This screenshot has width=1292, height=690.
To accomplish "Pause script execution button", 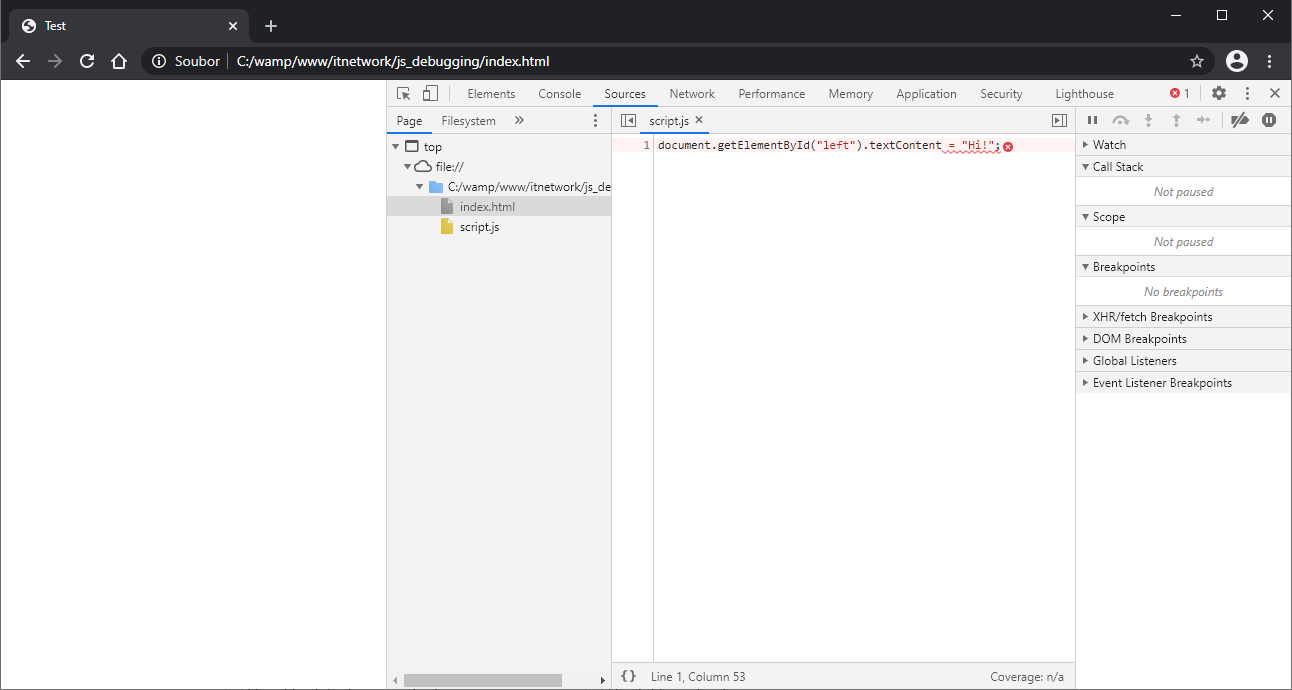I will (1093, 120).
